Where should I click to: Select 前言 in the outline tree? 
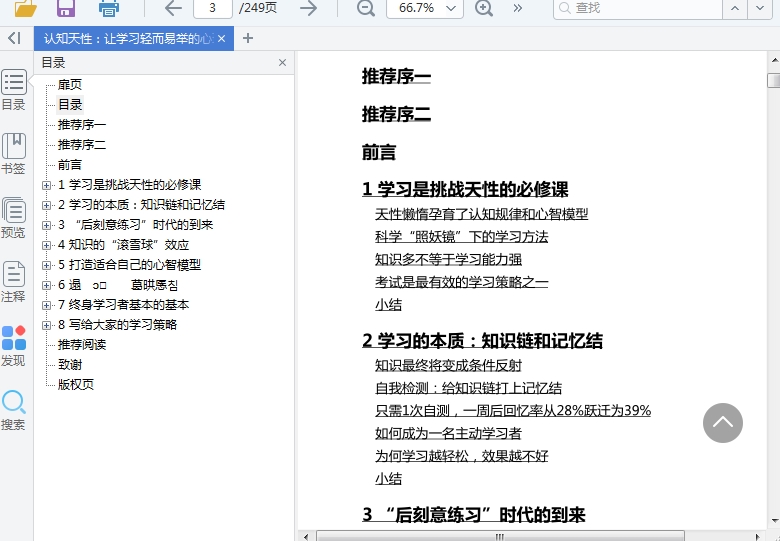(70, 165)
